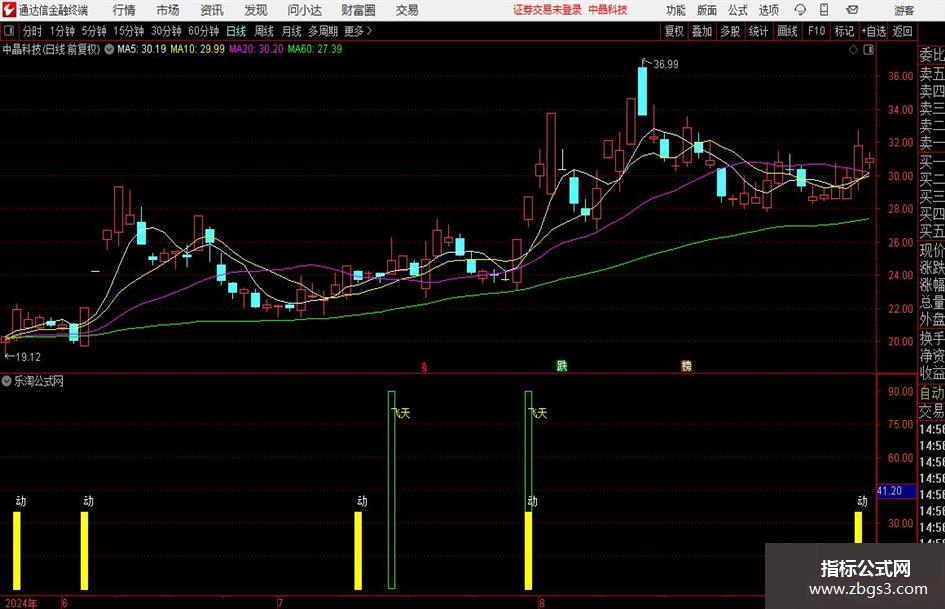This screenshot has height=609, width=945.
Task: Click the 多股 toolbar button
Action: [x=730, y=31]
